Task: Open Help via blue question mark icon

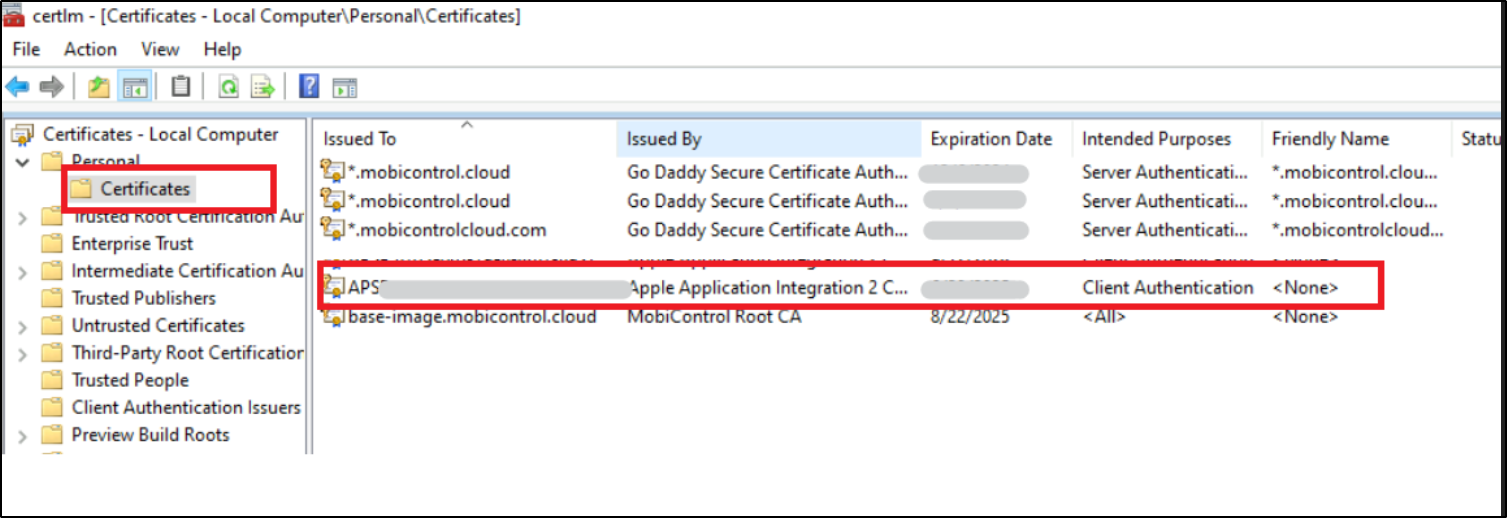Action: click(310, 88)
